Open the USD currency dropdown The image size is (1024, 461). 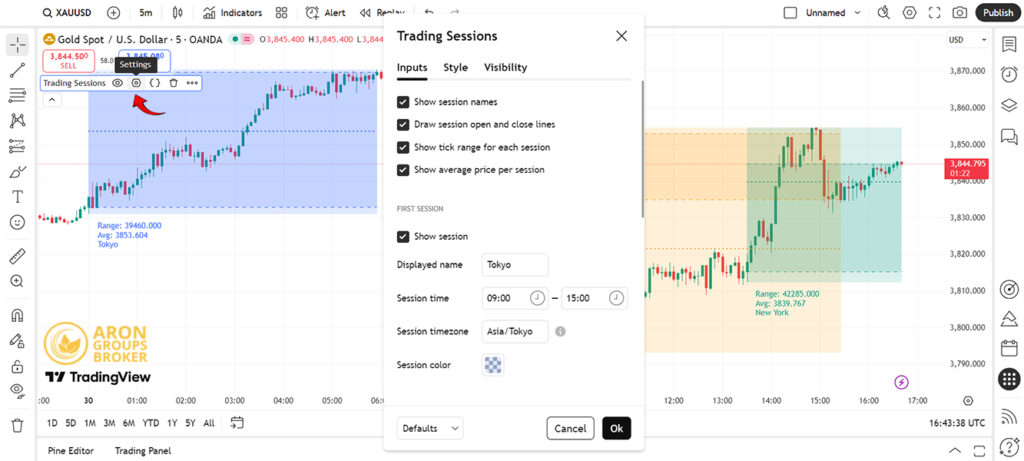959,40
